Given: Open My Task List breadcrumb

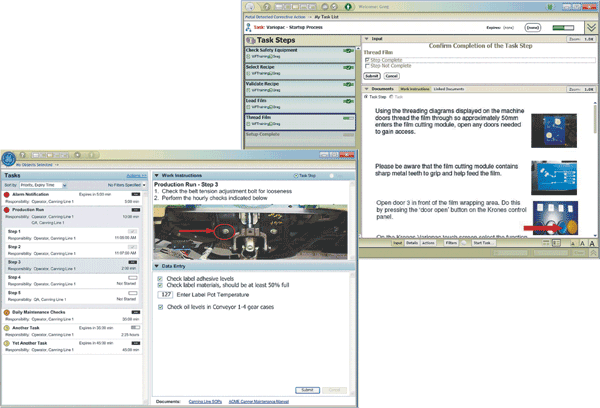Looking at the screenshot, I should pos(326,17).
